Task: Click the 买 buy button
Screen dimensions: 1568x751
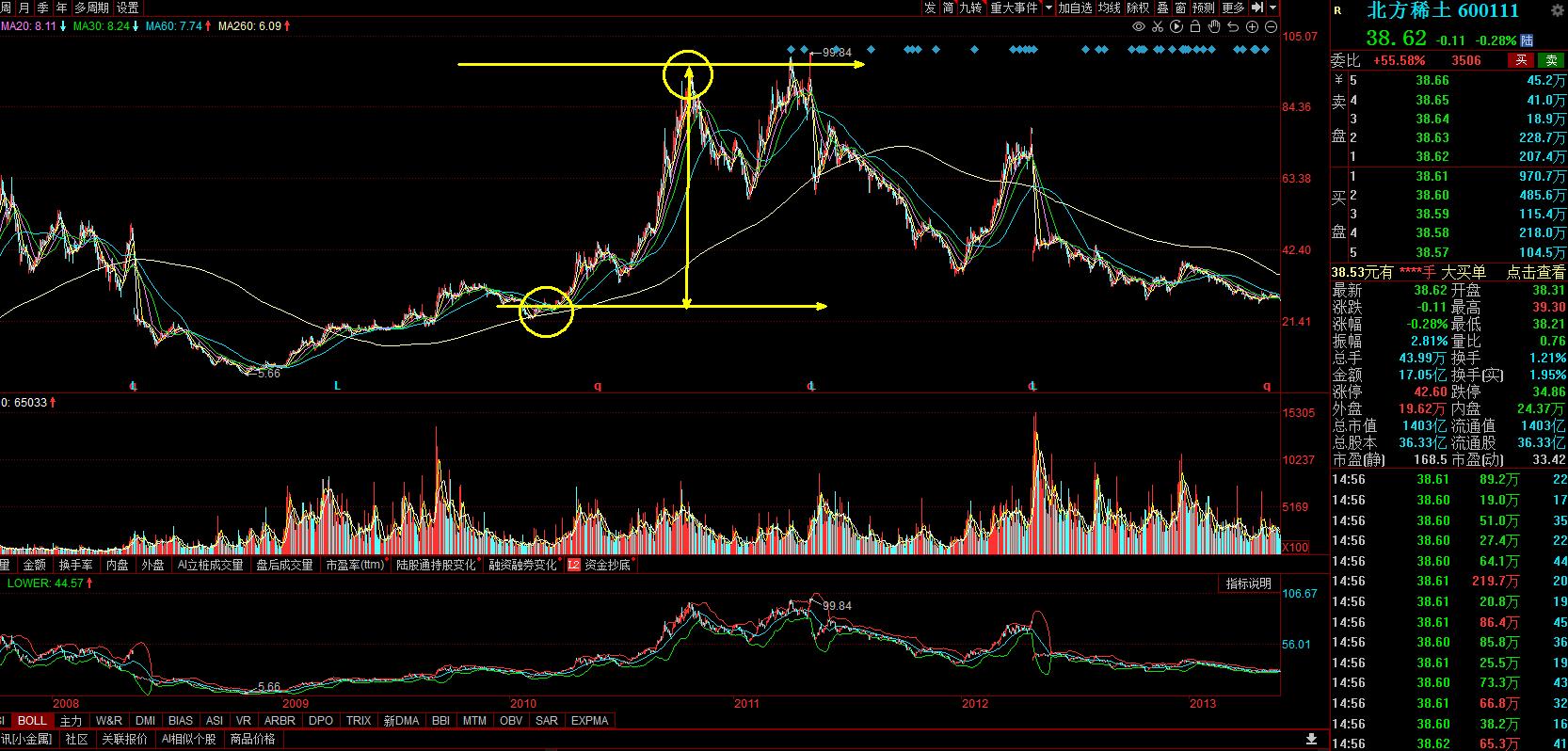Action: pos(1519,60)
